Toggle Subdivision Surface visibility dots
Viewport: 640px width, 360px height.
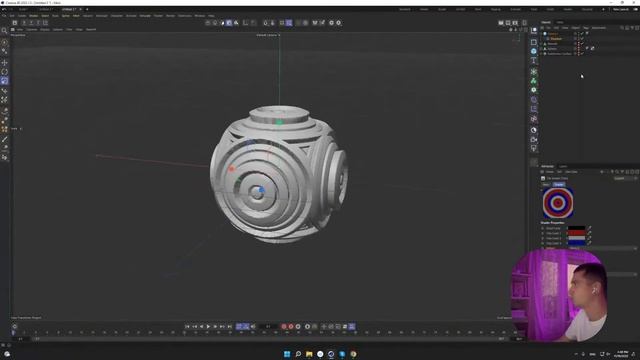pyautogui.click(x=578, y=53)
